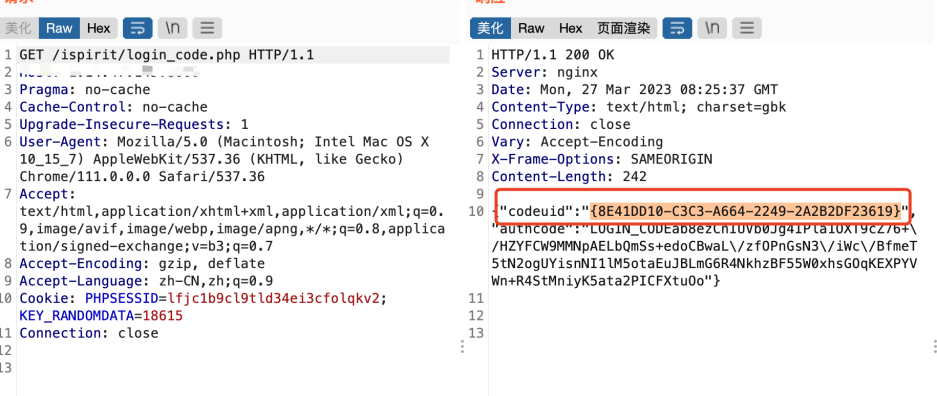Viewport: 937px width, 396px height.
Task: Click the PHPSESSID cookie value
Action: 274,298
